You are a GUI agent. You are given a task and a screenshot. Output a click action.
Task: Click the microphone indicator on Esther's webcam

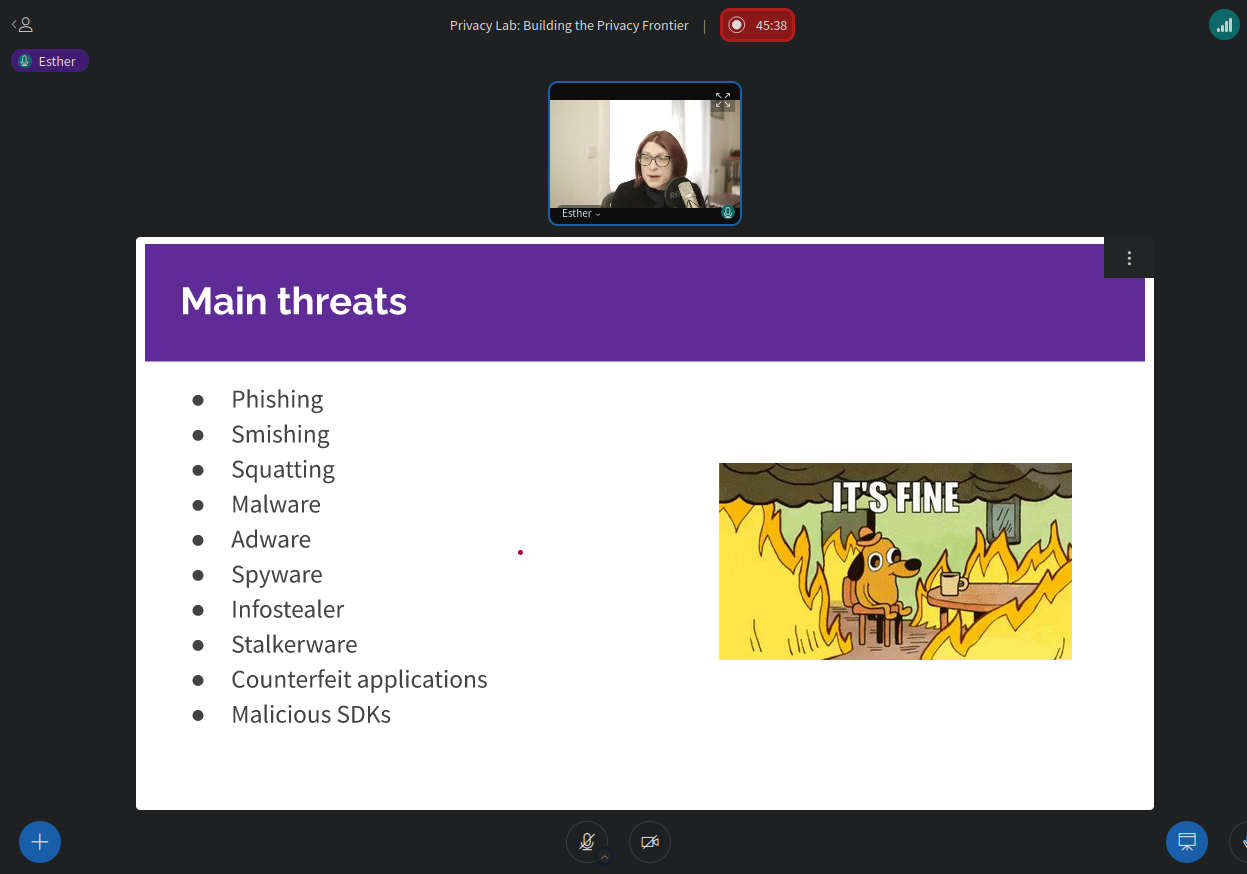coord(728,212)
